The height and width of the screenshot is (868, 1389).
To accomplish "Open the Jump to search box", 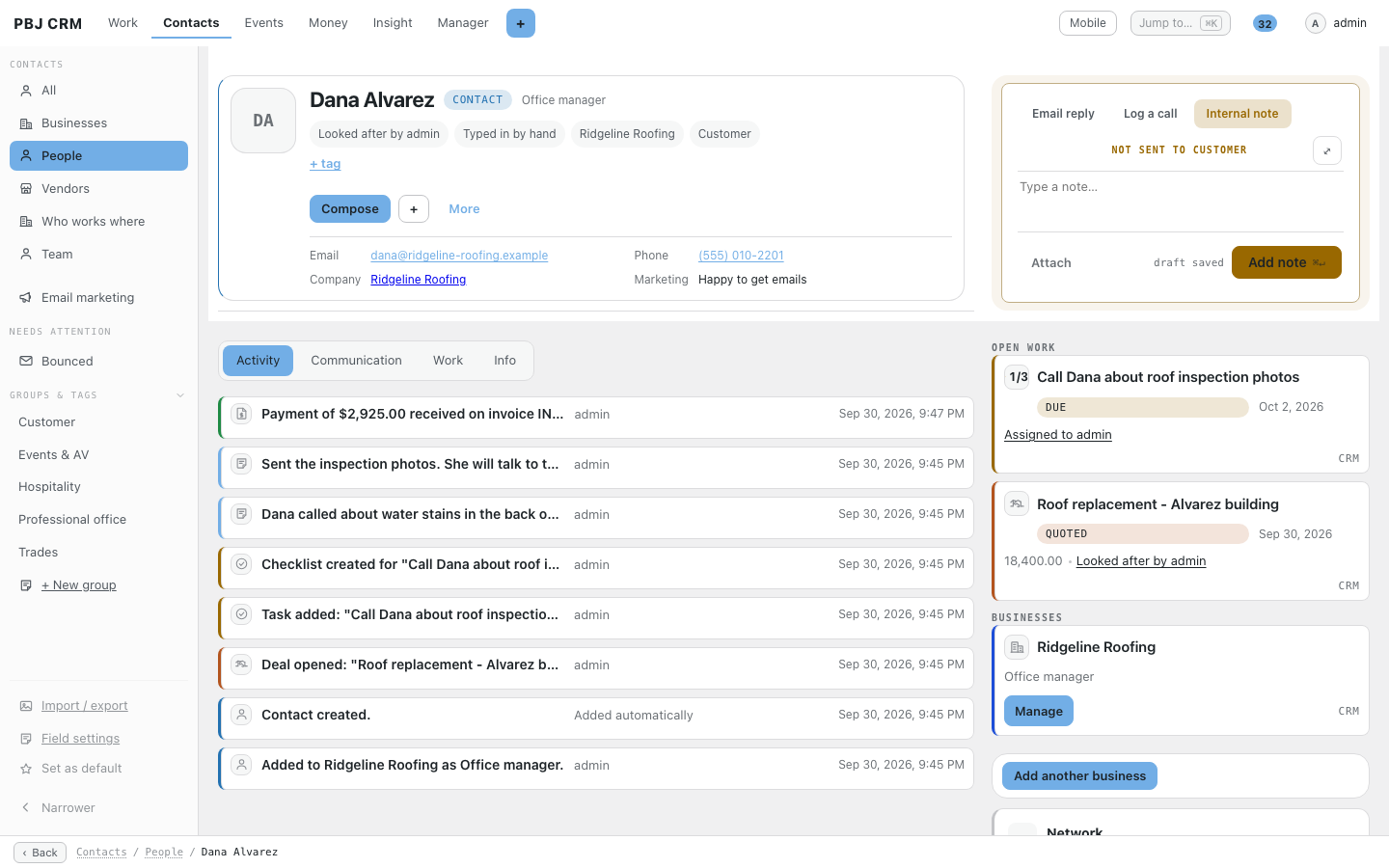I will pos(1180,23).
